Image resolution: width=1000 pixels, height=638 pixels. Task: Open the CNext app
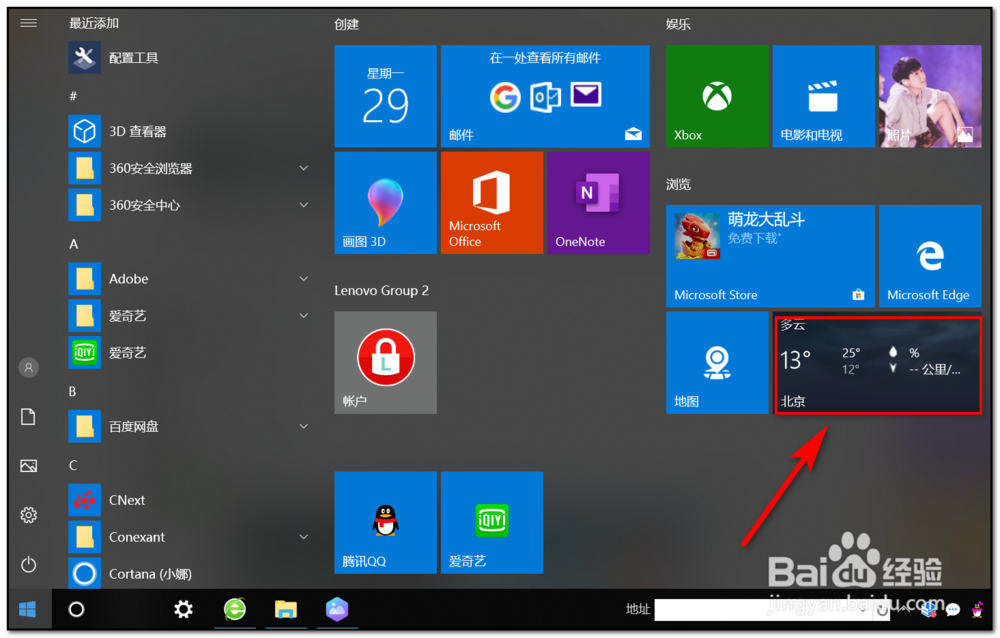pos(189,500)
